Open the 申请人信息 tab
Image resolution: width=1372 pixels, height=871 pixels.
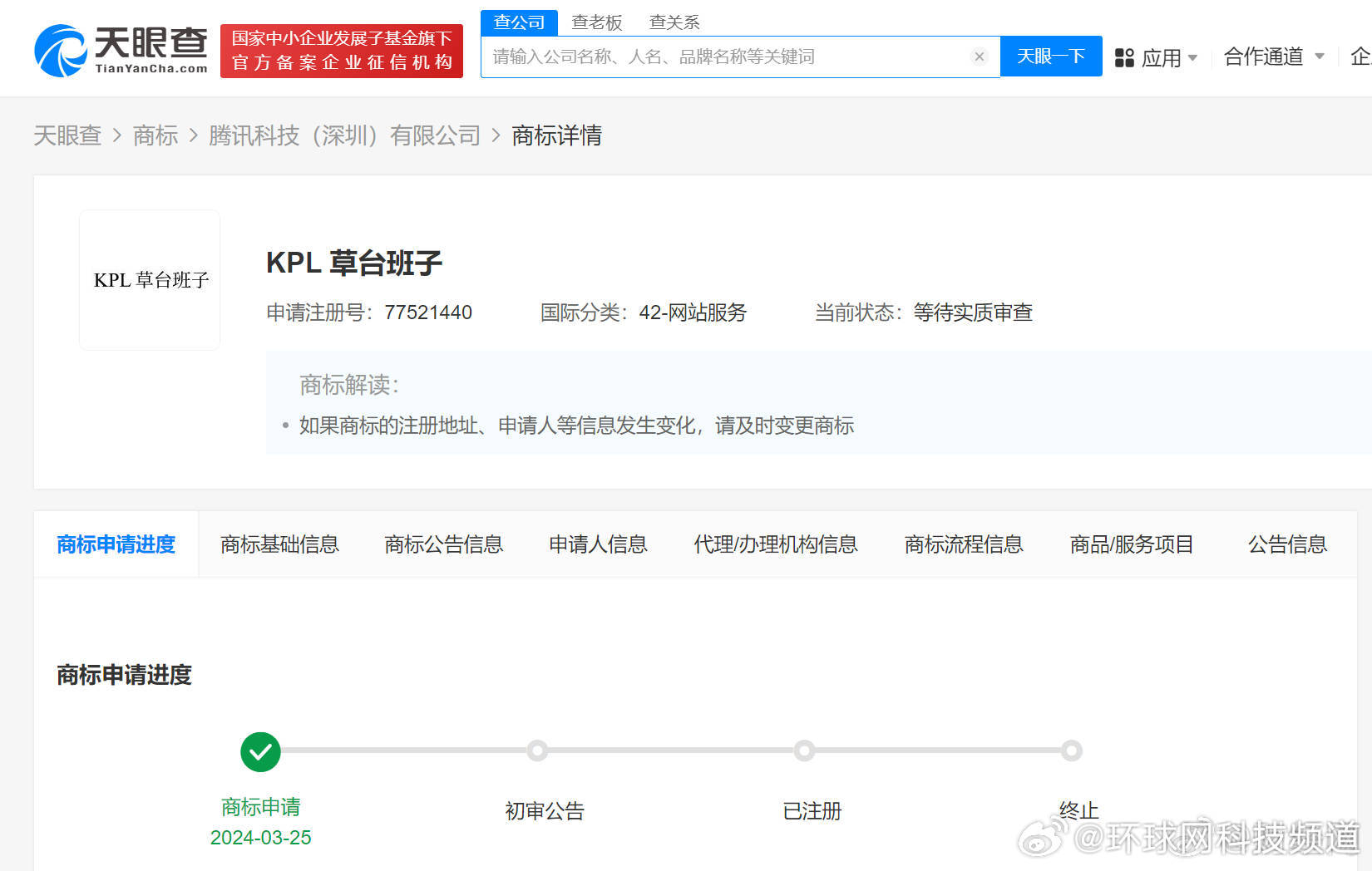point(598,544)
